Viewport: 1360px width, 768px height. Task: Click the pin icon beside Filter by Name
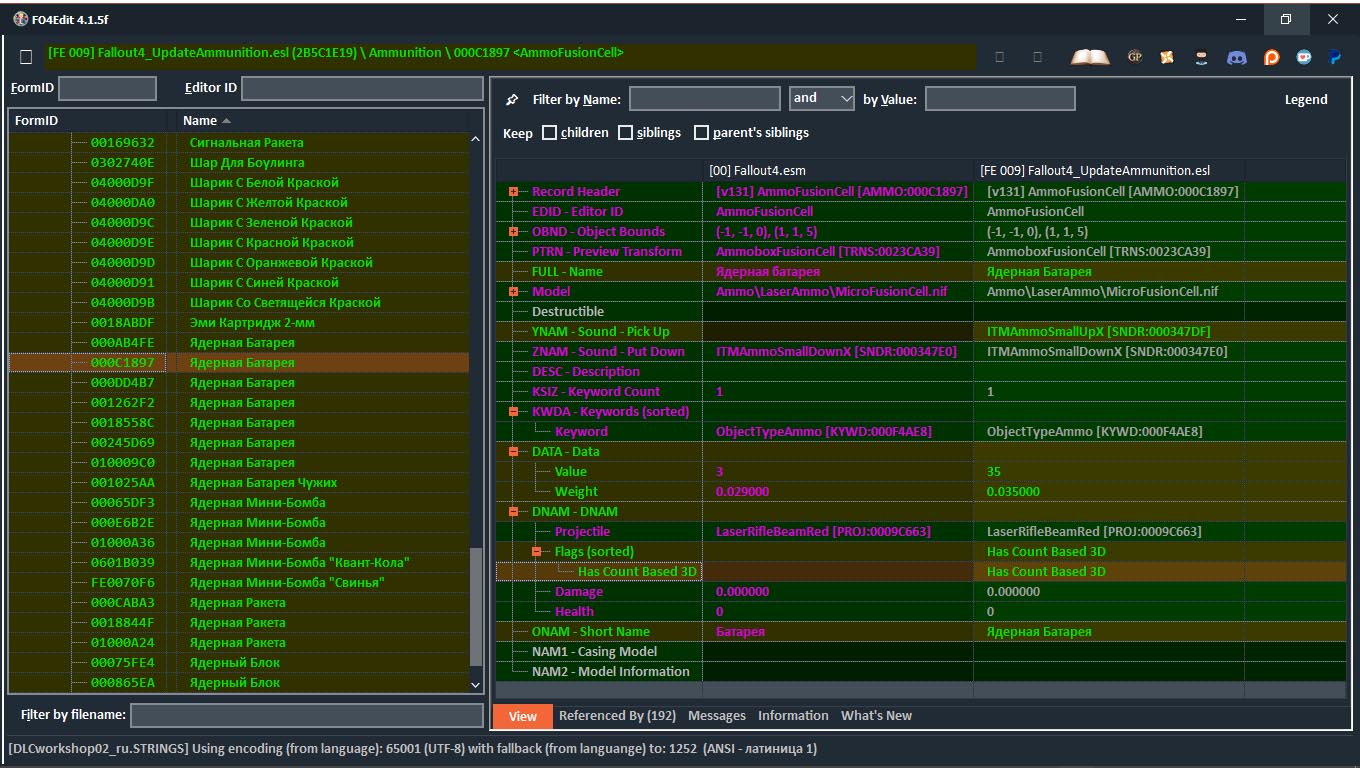tap(513, 99)
